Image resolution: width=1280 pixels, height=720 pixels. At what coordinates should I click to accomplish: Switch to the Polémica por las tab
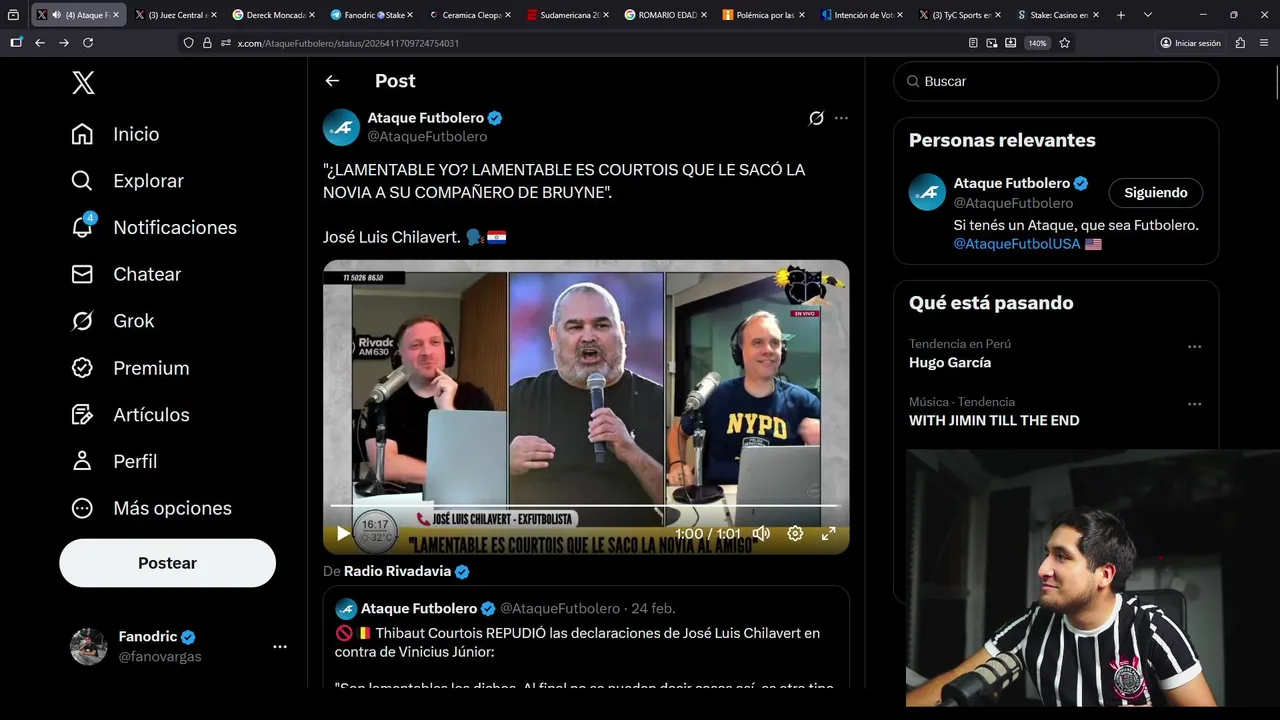pyautogui.click(x=762, y=15)
